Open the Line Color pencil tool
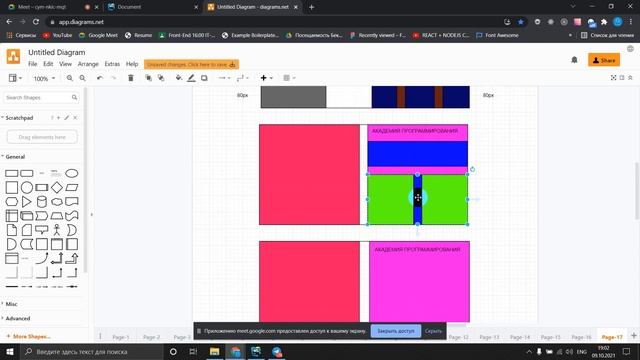This screenshot has width=640, height=360. [191, 78]
